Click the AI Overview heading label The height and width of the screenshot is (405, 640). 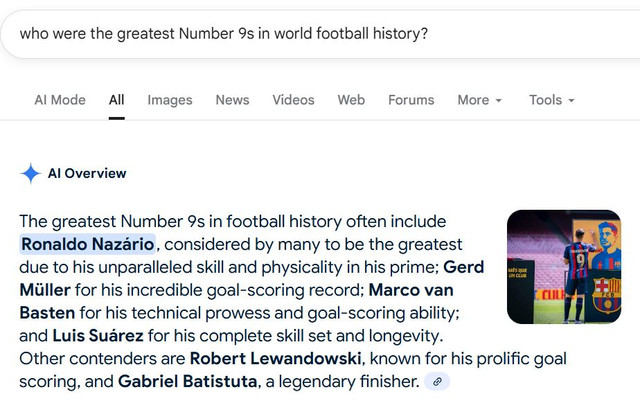click(x=87, y=173)
